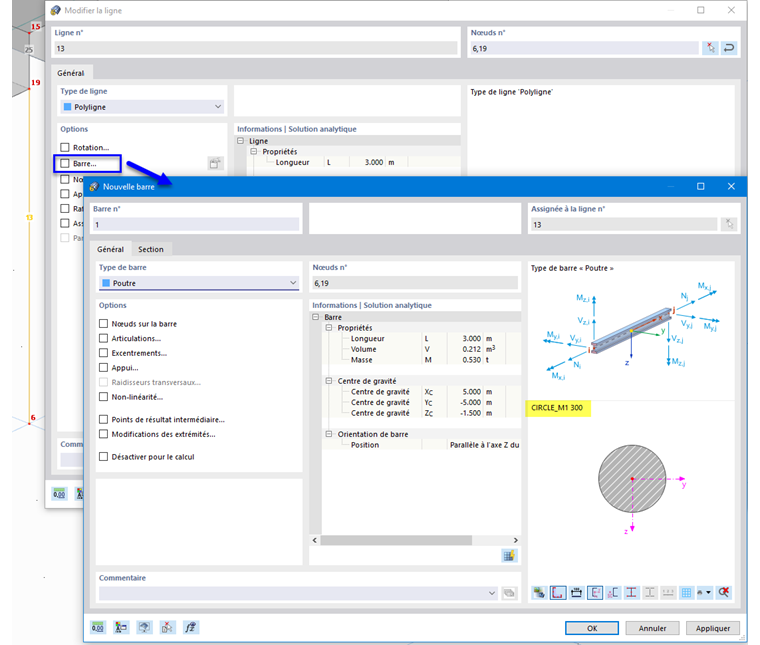Tick the Appui checkbox

pyautogui.click(x=103, y=367)
